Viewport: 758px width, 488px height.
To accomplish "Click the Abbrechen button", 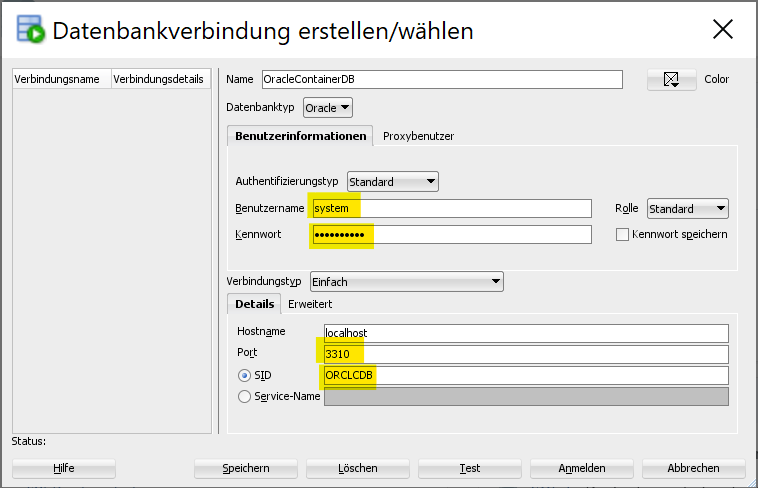I will [693, 468].
